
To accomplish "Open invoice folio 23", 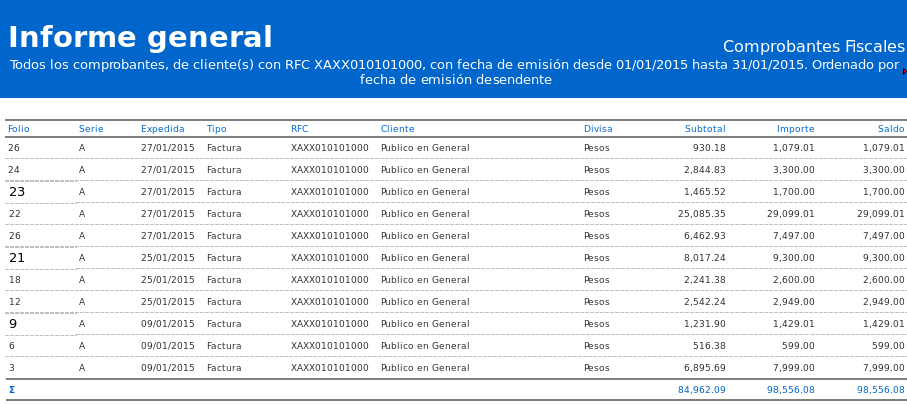I will click(x=17, y=192).
